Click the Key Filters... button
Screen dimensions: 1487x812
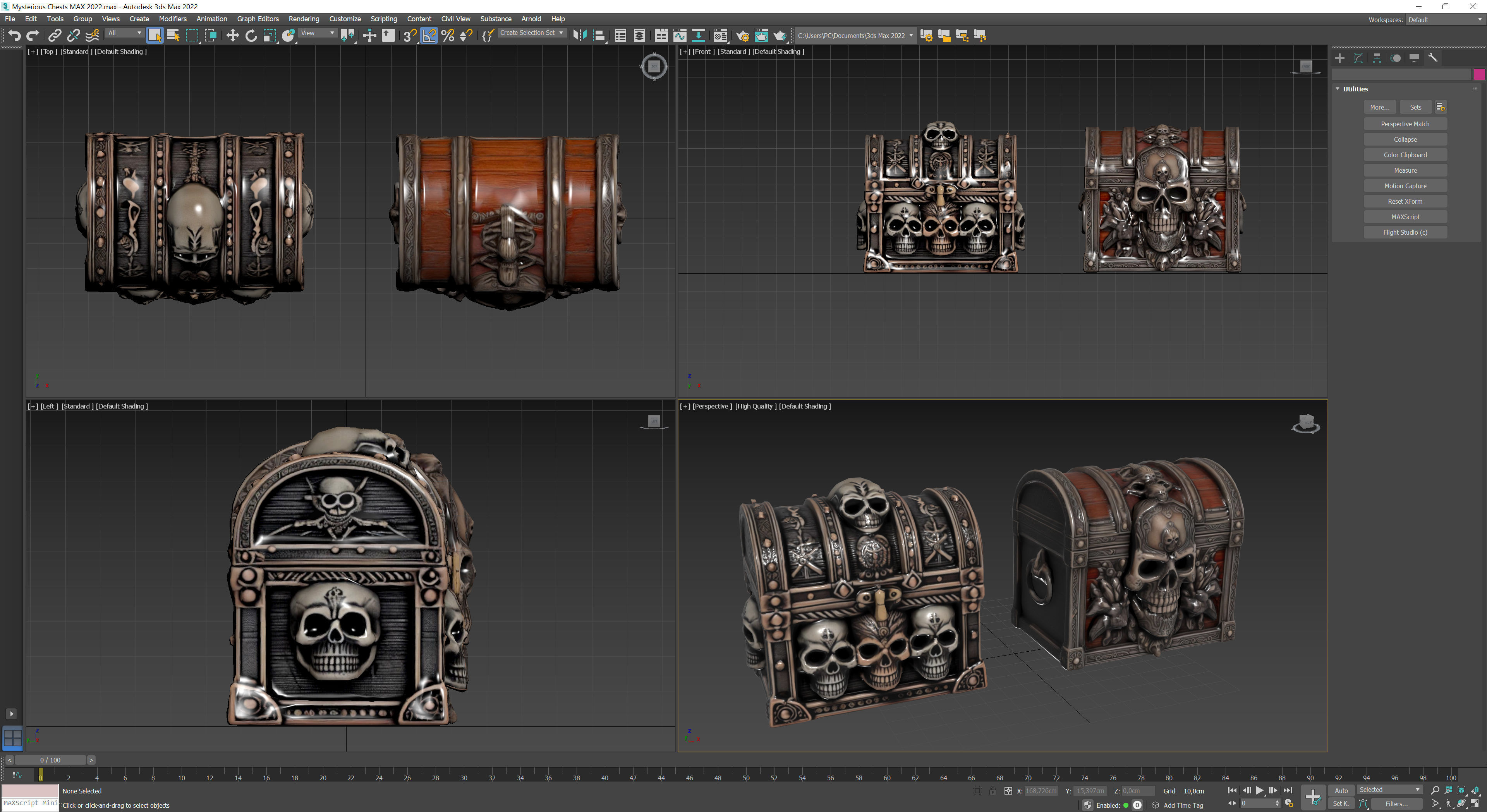(1396, 803)
